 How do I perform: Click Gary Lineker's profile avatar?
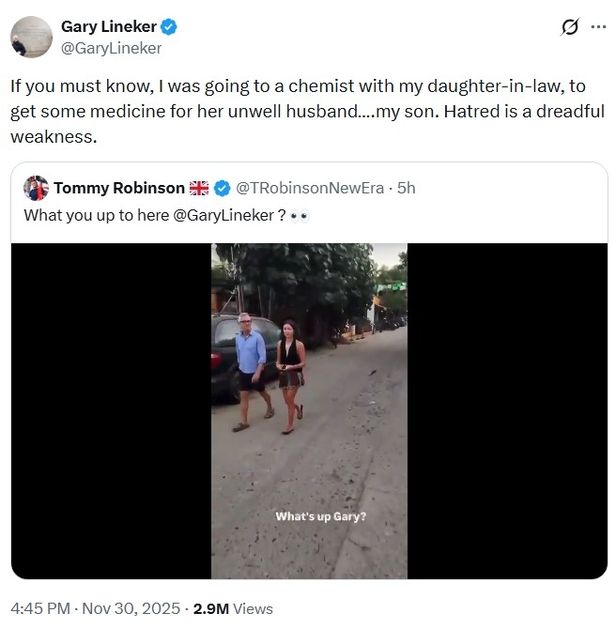click(x=31, y=37)
